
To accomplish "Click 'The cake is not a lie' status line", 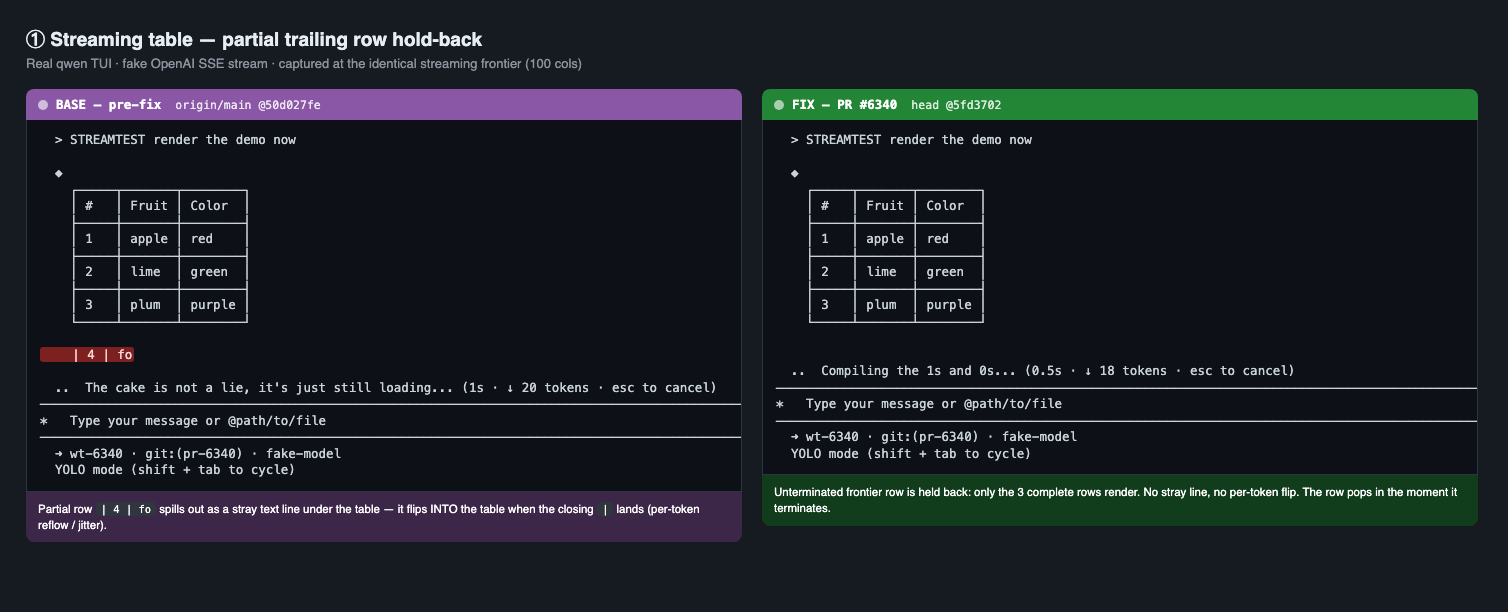I will coord(386,388).
